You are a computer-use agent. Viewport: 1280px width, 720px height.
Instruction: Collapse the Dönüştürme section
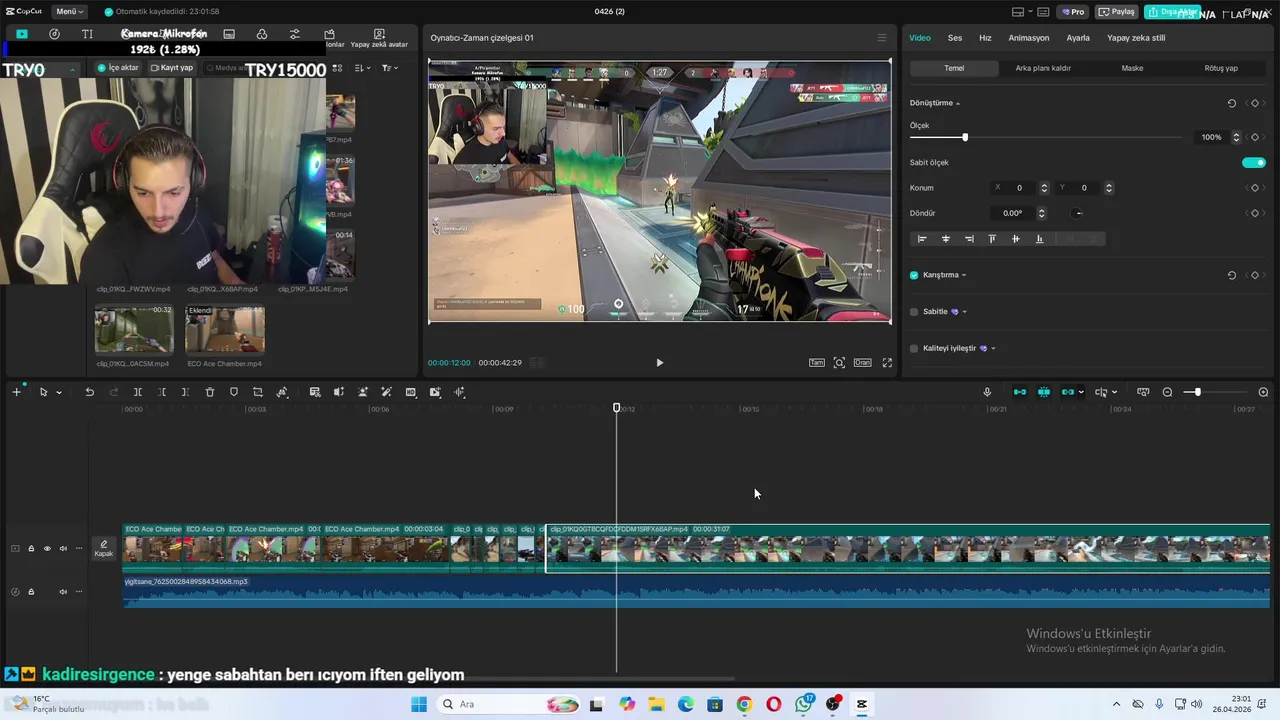958,103
